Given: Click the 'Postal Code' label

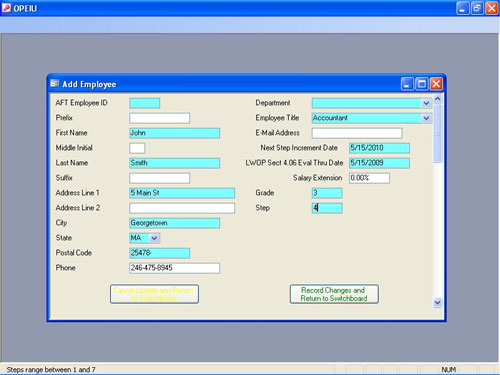Looking at the screenshot, I should pos(73,253).
